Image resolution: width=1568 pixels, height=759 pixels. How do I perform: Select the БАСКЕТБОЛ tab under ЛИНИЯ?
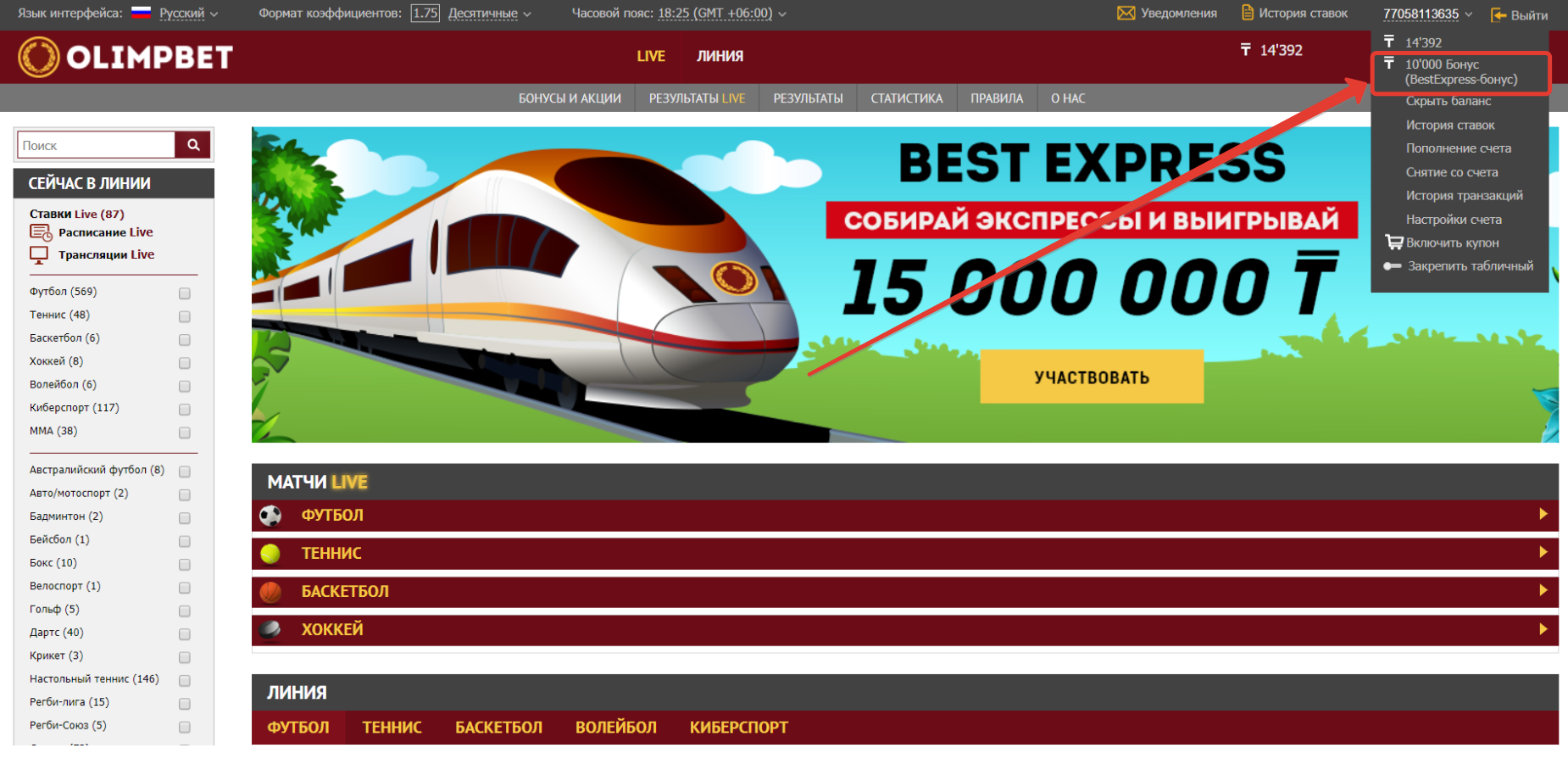pyautogui.click(x=498, y=728)
